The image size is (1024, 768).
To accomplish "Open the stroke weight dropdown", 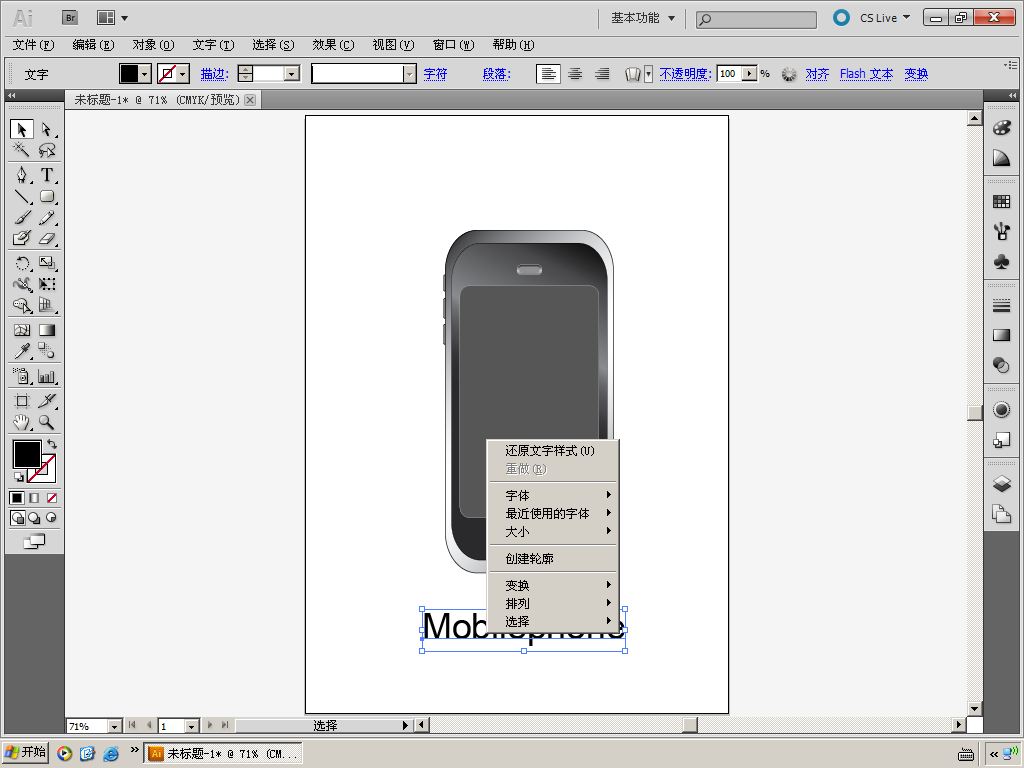I will tap(291, 74).
